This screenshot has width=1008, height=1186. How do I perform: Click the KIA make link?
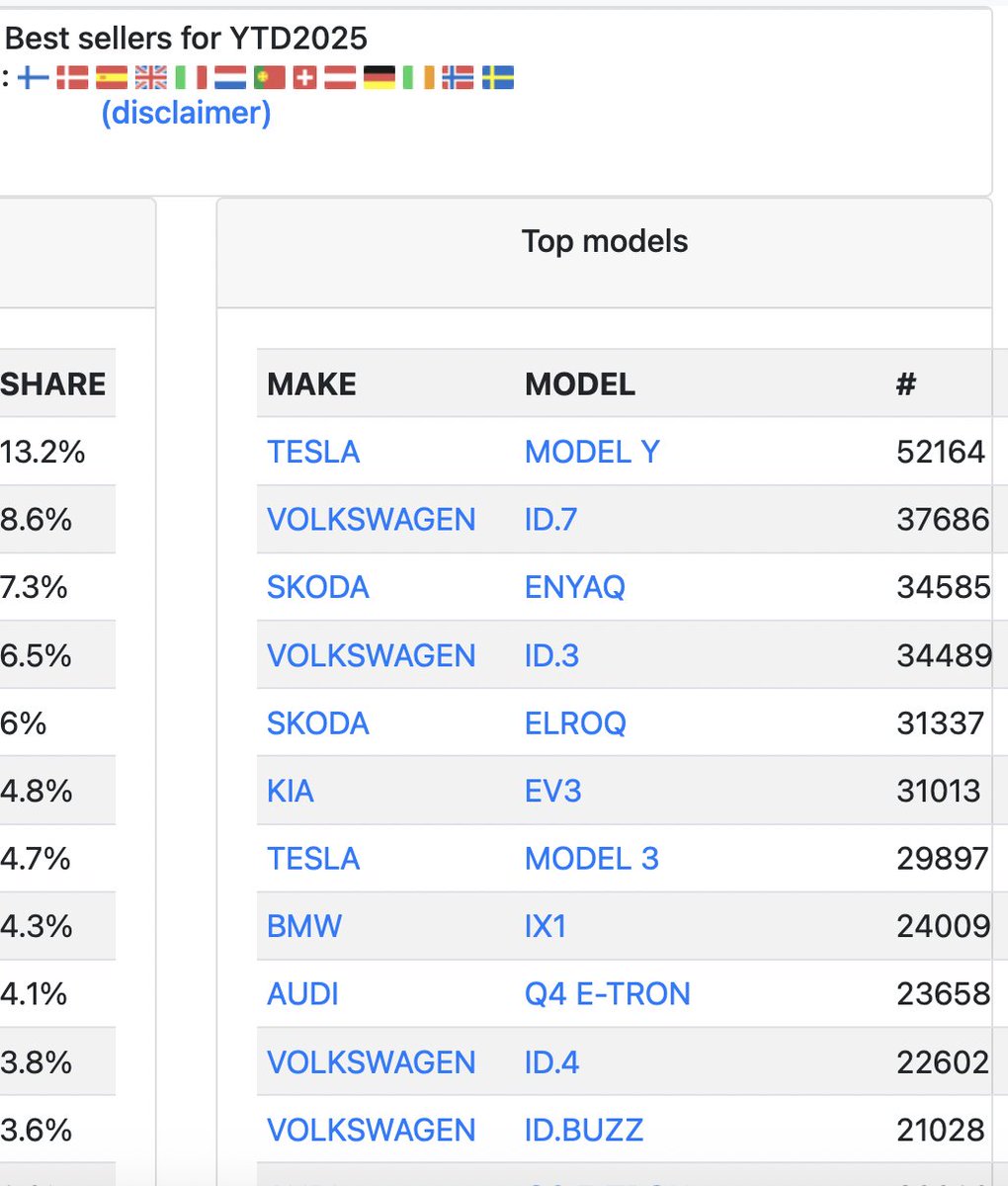(x=291, y=791)
